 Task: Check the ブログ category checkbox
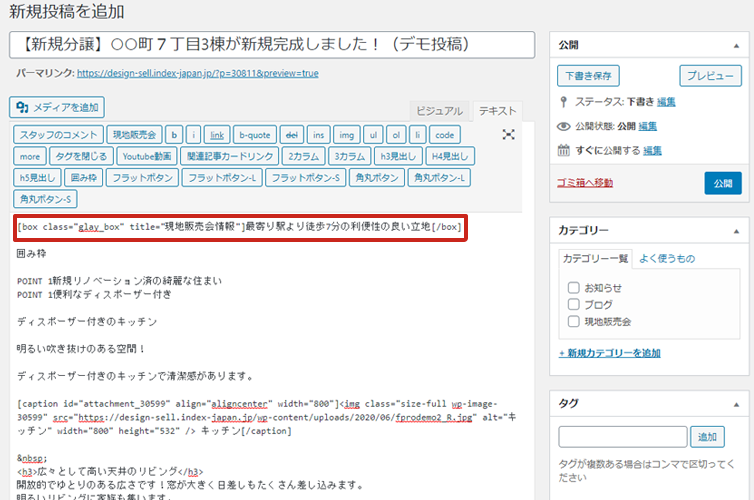[x=574, y=304]
